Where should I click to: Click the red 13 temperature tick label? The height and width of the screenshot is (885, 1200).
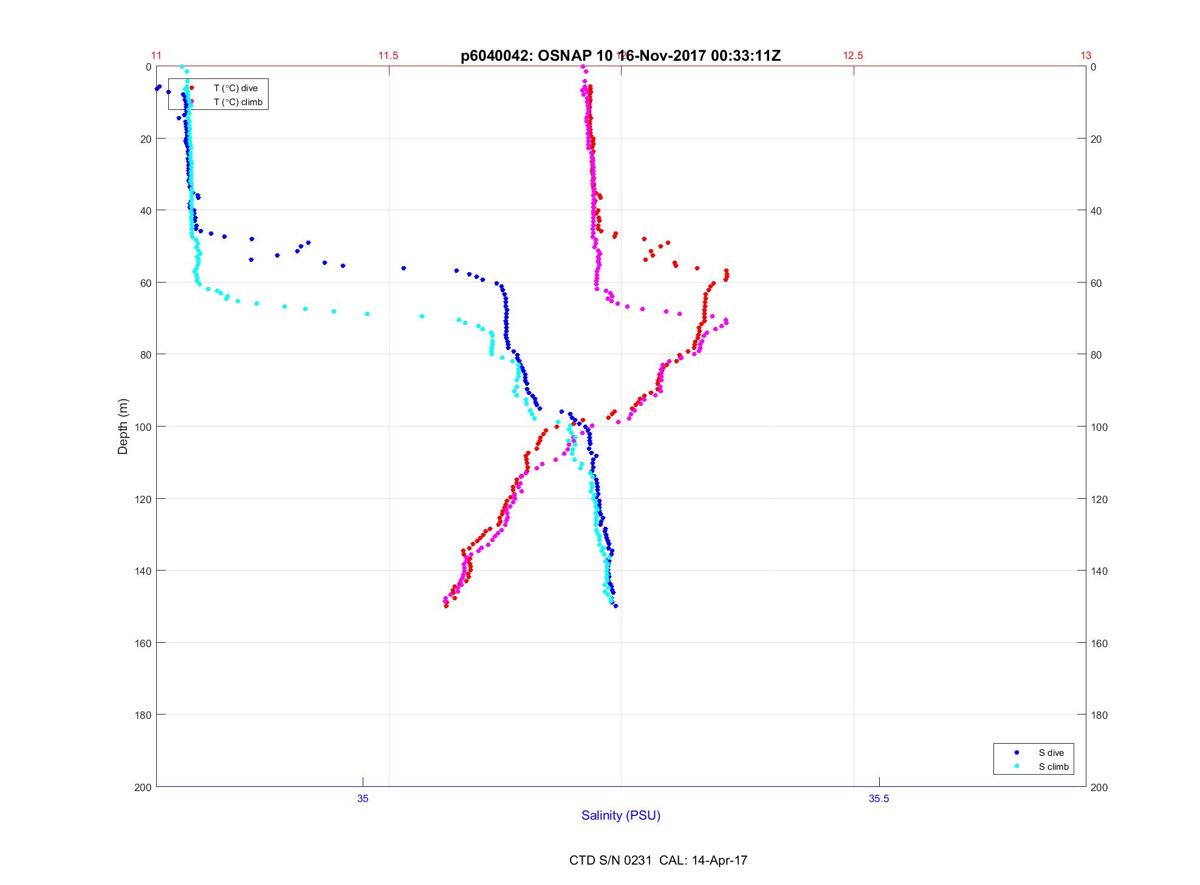pos(1085,56)
